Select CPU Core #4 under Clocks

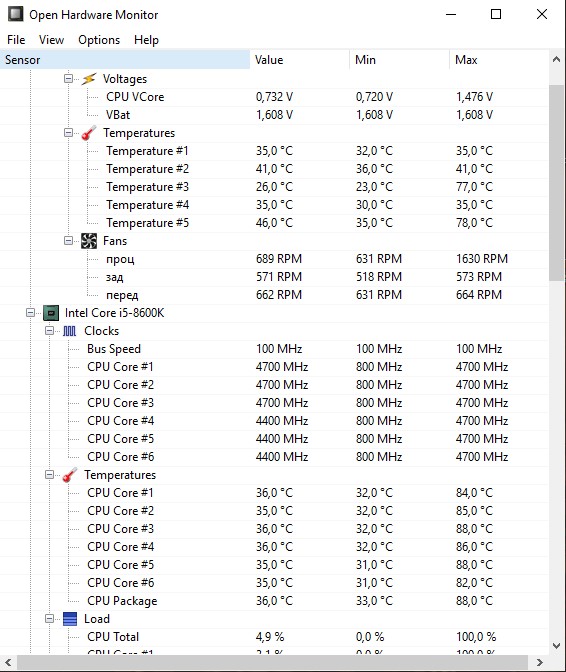point(274,421)
